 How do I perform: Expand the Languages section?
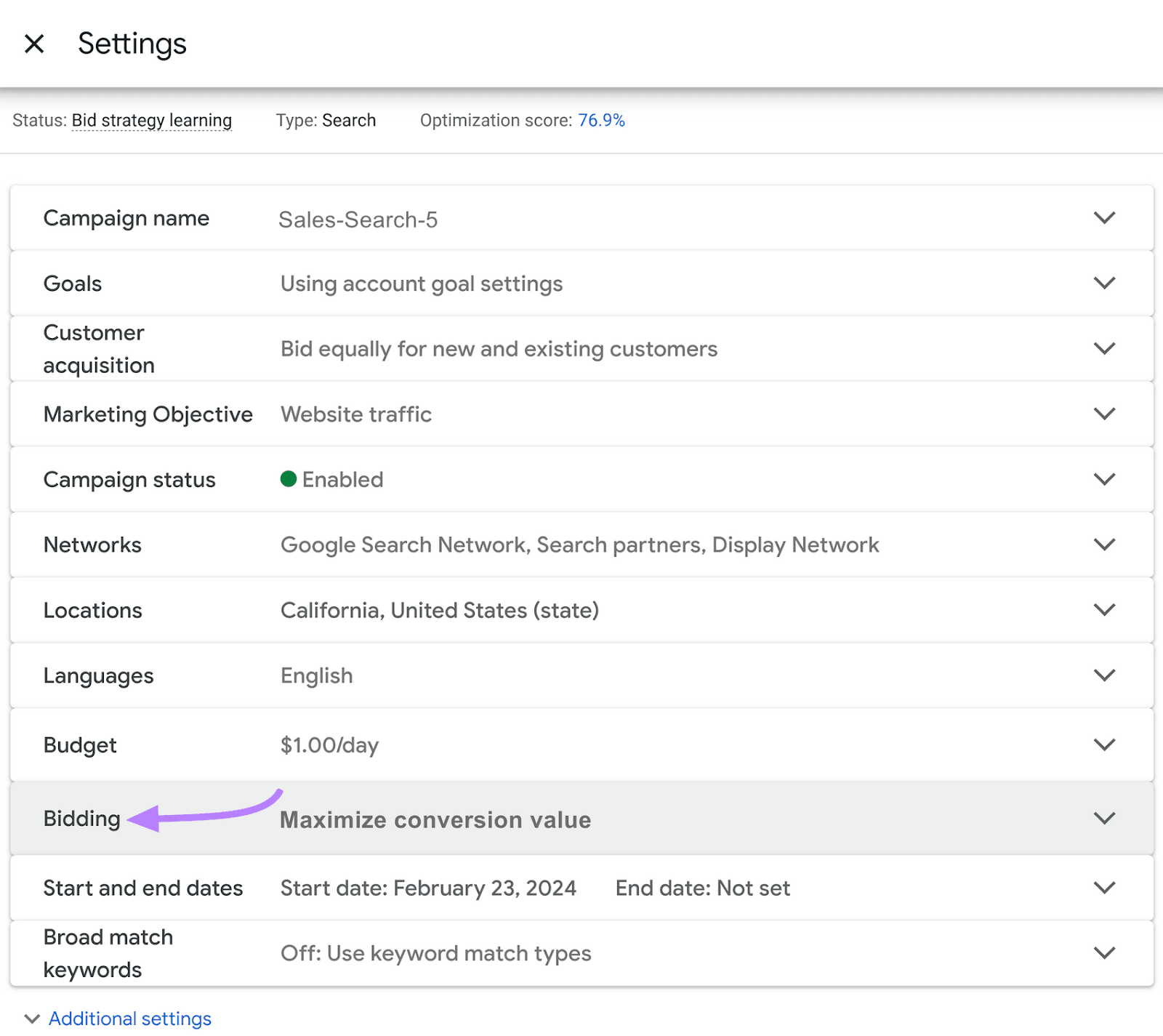pyautogui.click(x=1103, y=675)
